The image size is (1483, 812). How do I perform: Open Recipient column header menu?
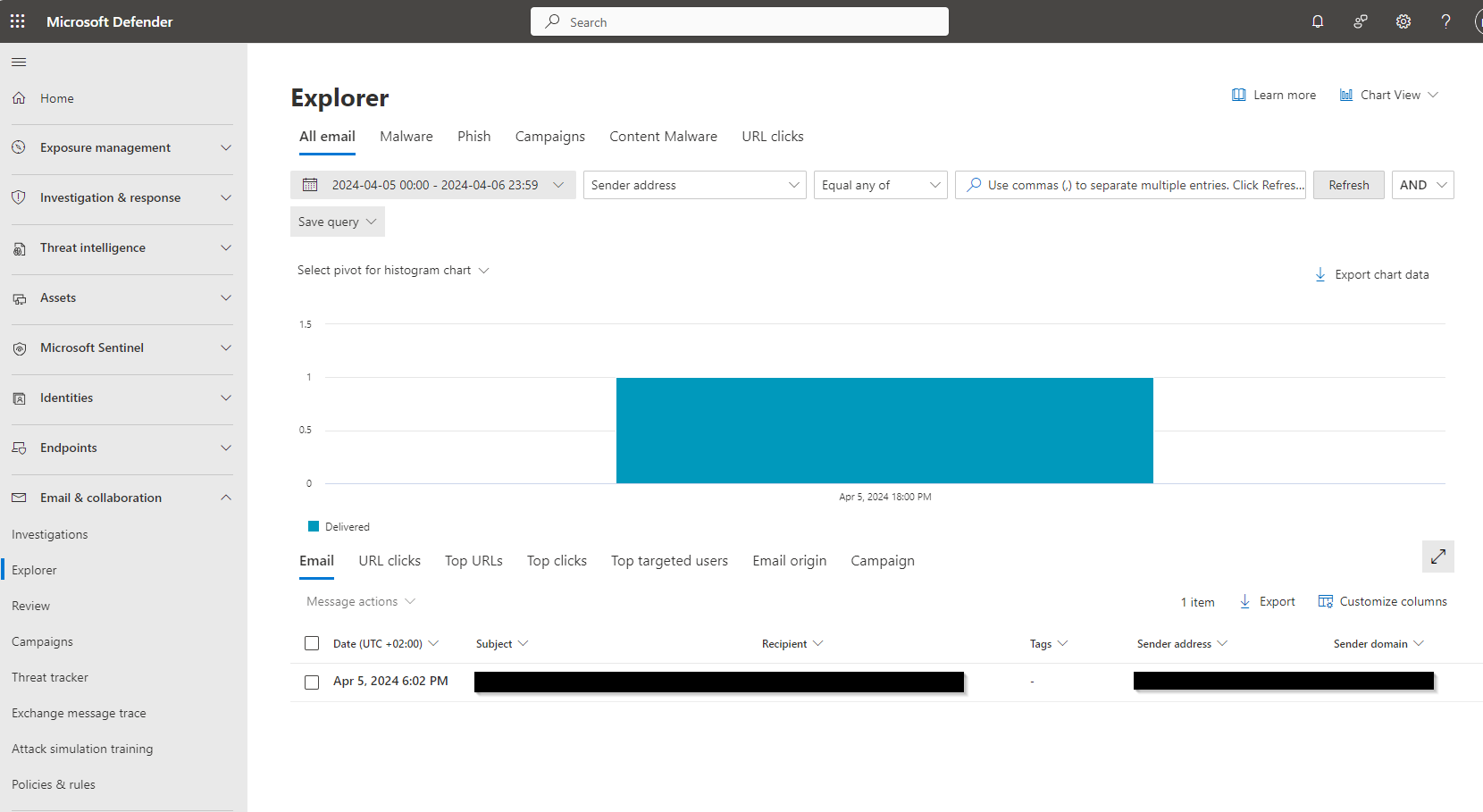[792, 644]
